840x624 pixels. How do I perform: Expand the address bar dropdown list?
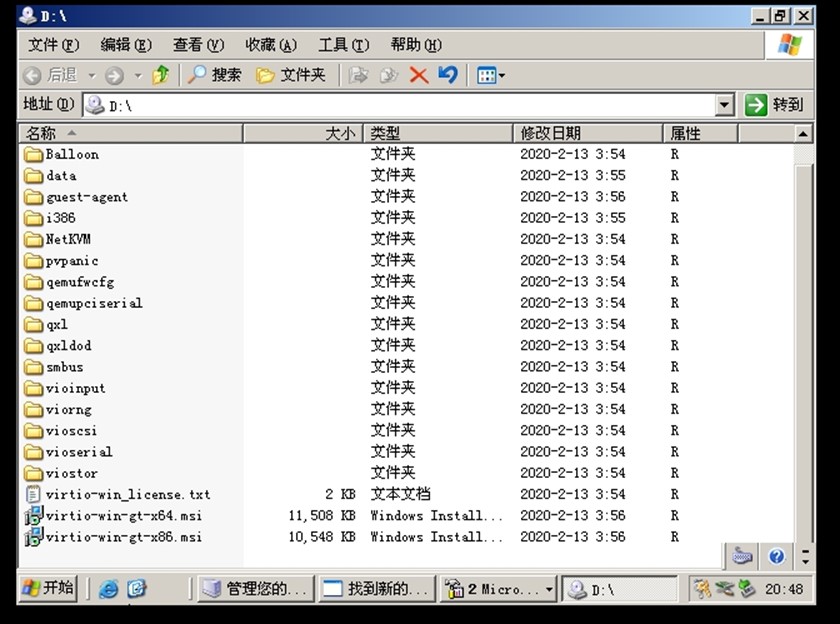tap(724, 105)
